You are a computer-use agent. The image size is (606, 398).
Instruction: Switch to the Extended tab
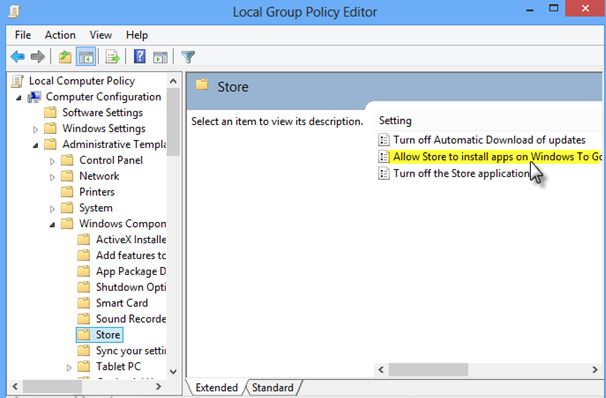216,388
